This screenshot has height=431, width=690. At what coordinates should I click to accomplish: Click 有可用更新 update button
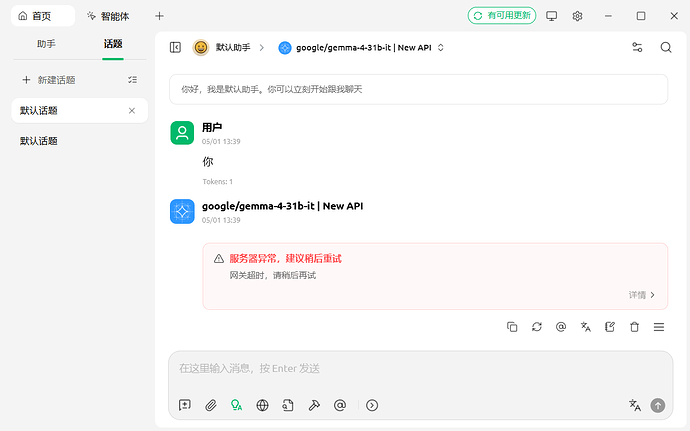pyautogui.click(x=502, y=16)
